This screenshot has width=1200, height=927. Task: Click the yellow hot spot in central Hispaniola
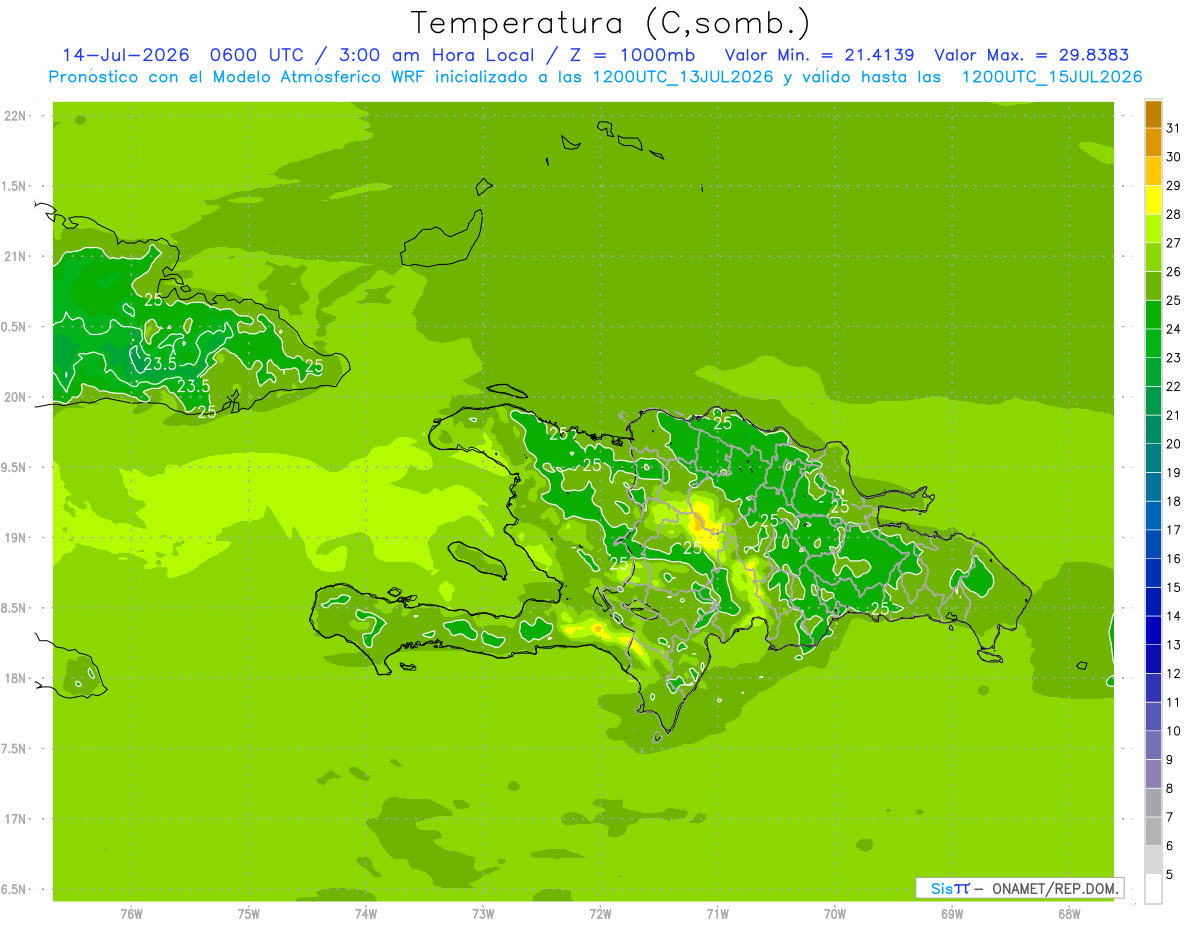[706, 527]
